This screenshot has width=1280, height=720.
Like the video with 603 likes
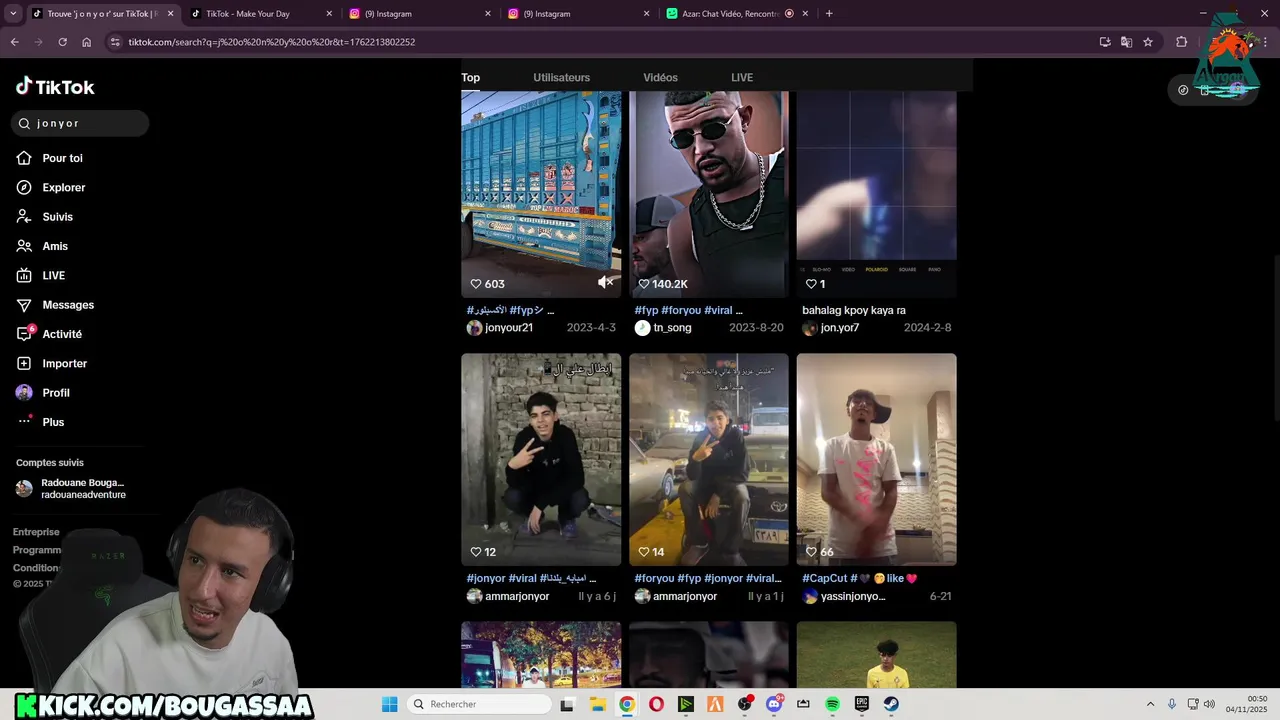click(x=476, y=284)
